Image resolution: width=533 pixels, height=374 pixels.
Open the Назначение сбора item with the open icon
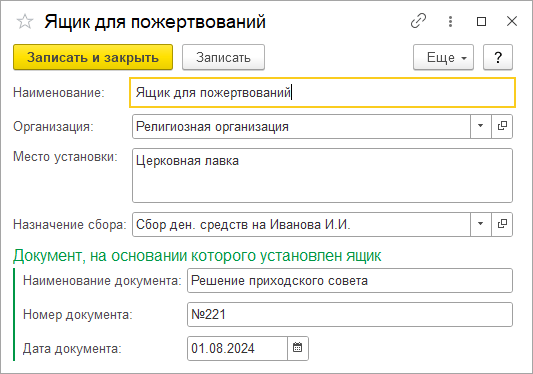coord(502,224)
